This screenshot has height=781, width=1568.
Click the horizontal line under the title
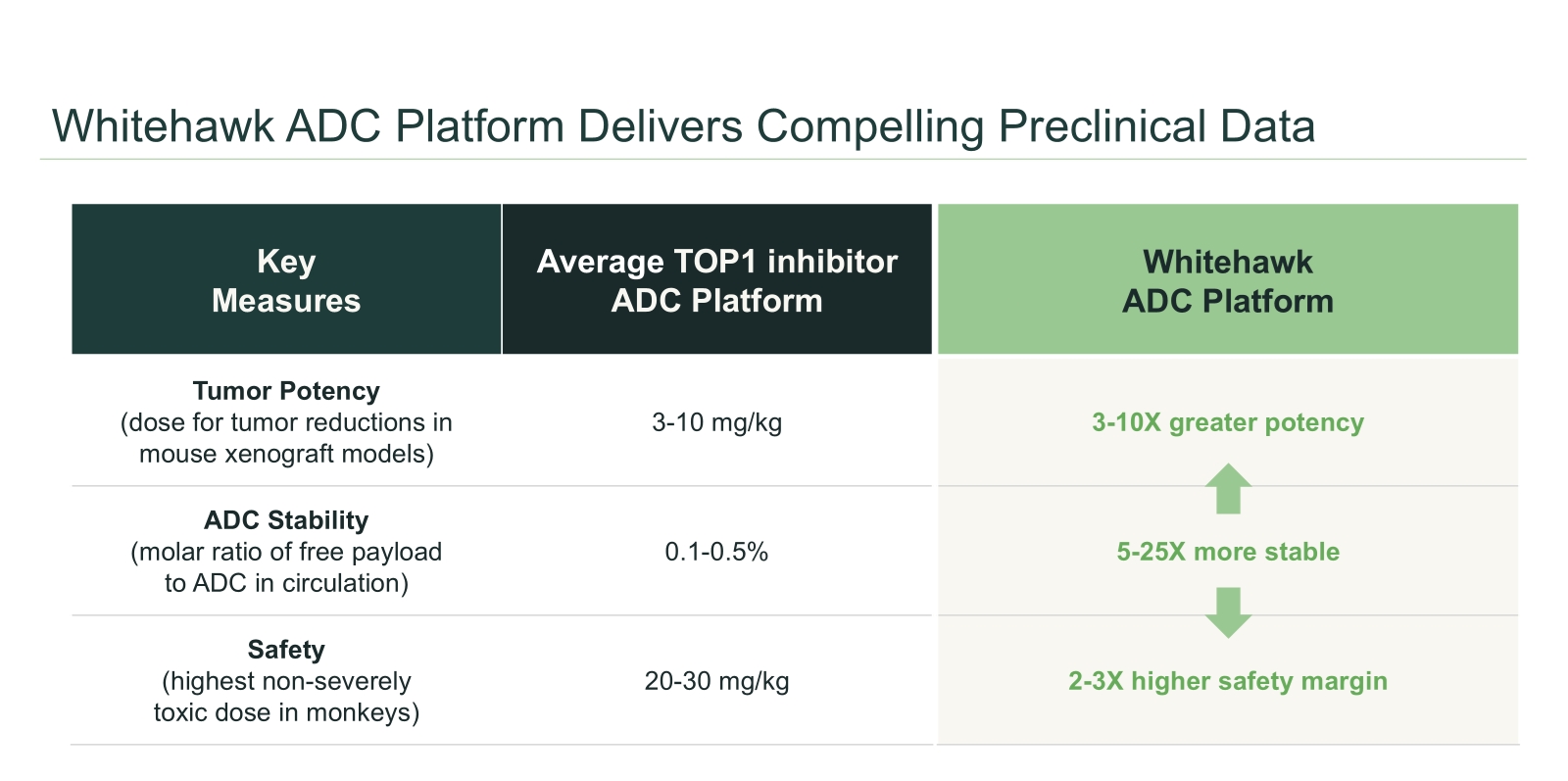[782, 159]
